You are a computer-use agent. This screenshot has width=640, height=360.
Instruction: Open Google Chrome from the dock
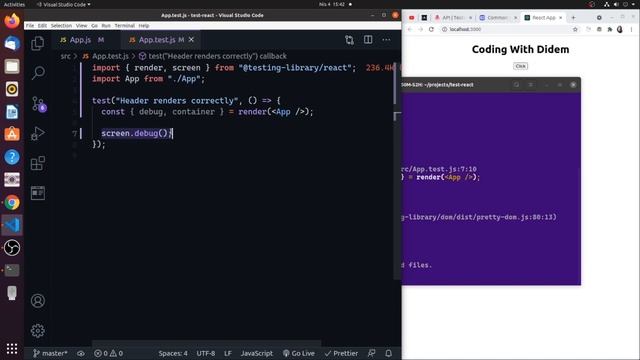[x=12, y=202]
